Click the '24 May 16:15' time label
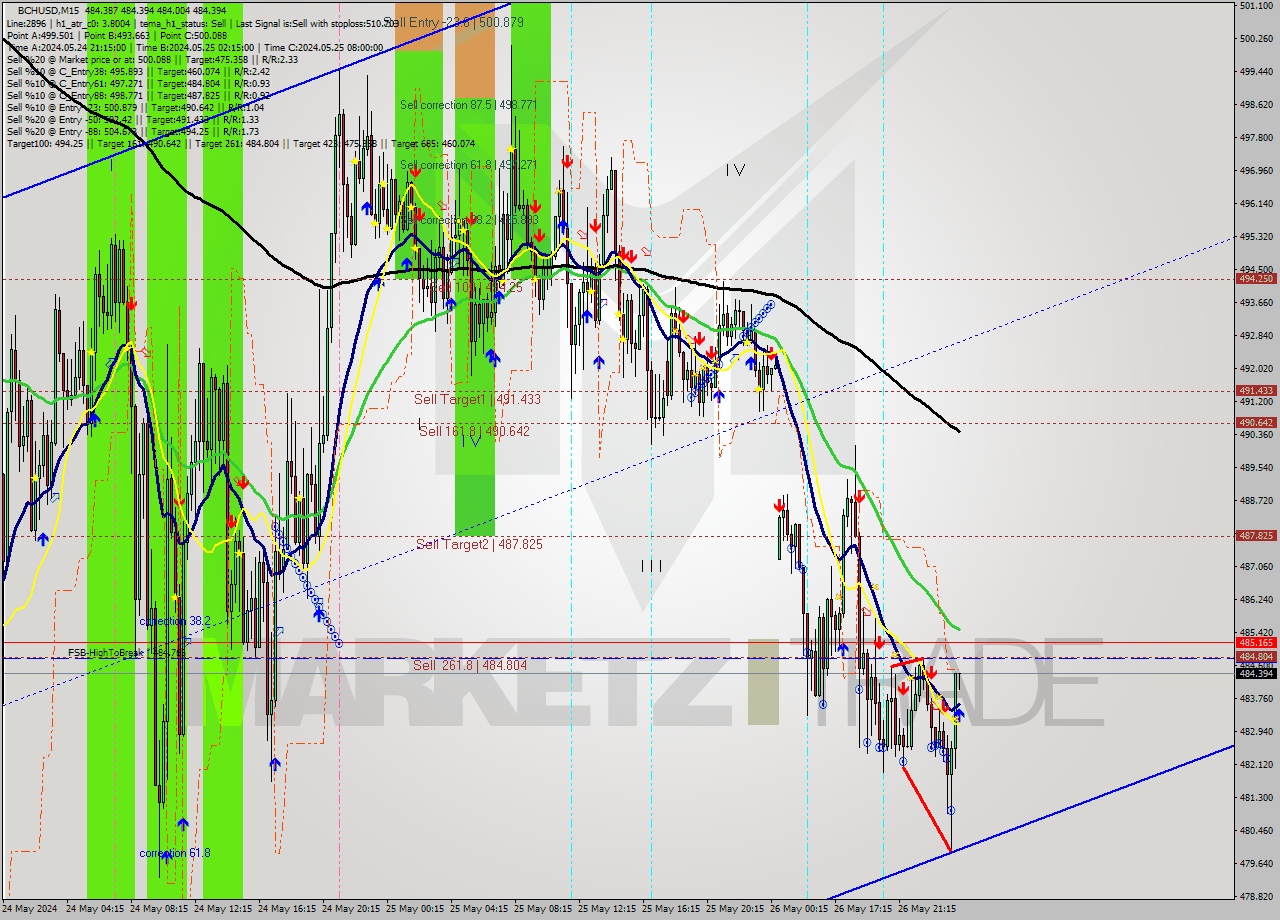Image resolution: width=1280 pixels, height=920 pixels. click(286, 910)
